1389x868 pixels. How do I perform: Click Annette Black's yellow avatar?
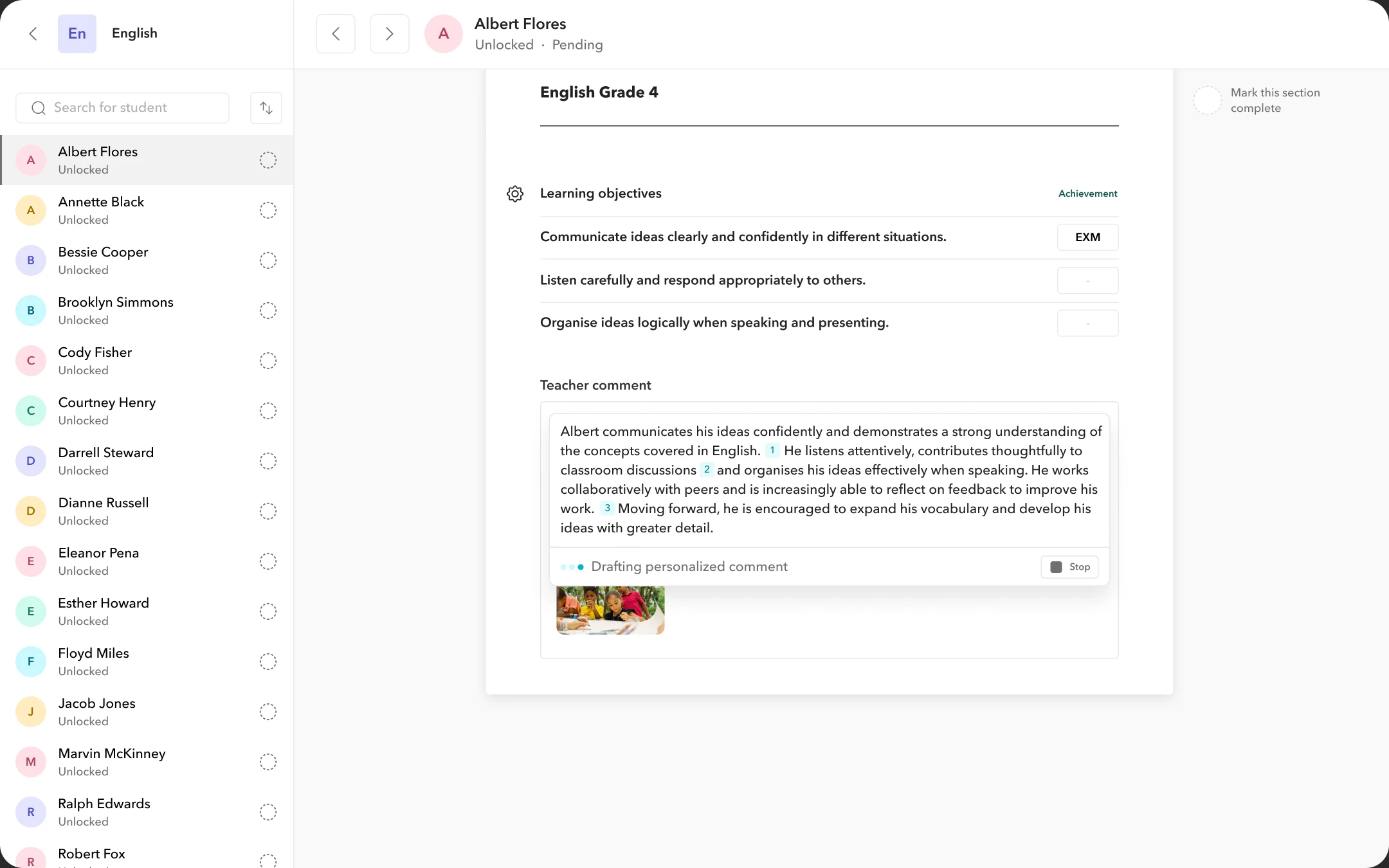pos(31,210)
